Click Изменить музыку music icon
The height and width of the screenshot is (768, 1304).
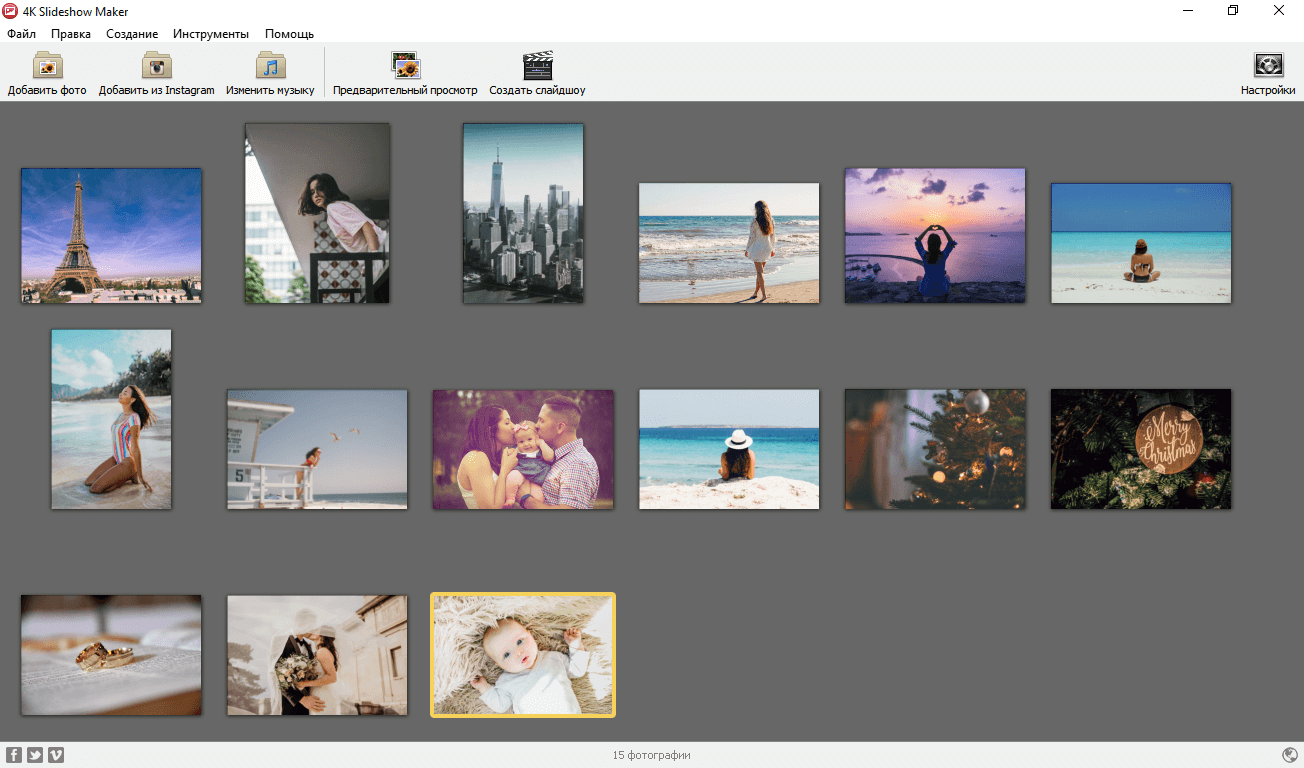click(270, 66)
